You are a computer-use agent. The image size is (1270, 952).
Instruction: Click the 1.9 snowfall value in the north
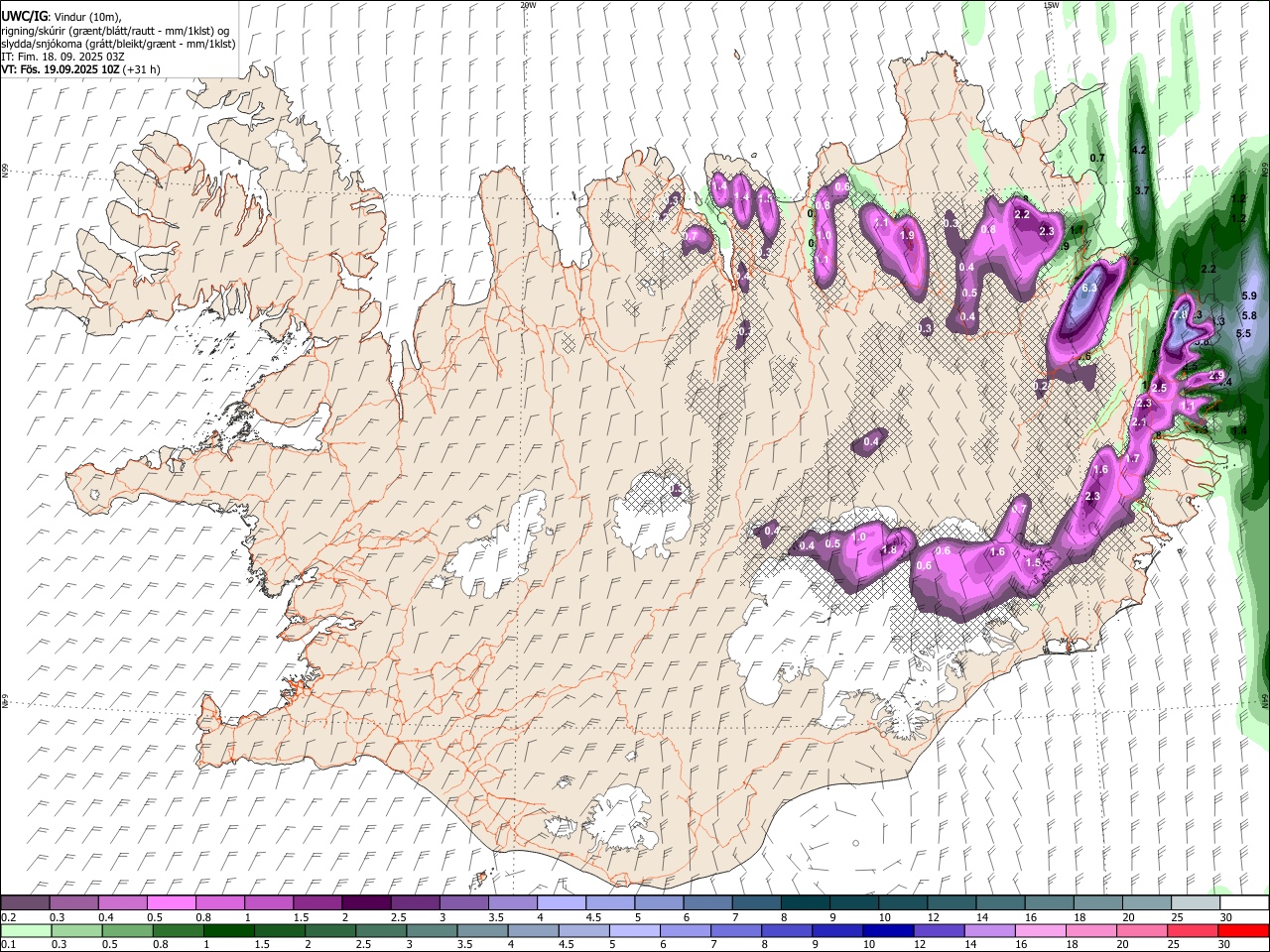907,236
